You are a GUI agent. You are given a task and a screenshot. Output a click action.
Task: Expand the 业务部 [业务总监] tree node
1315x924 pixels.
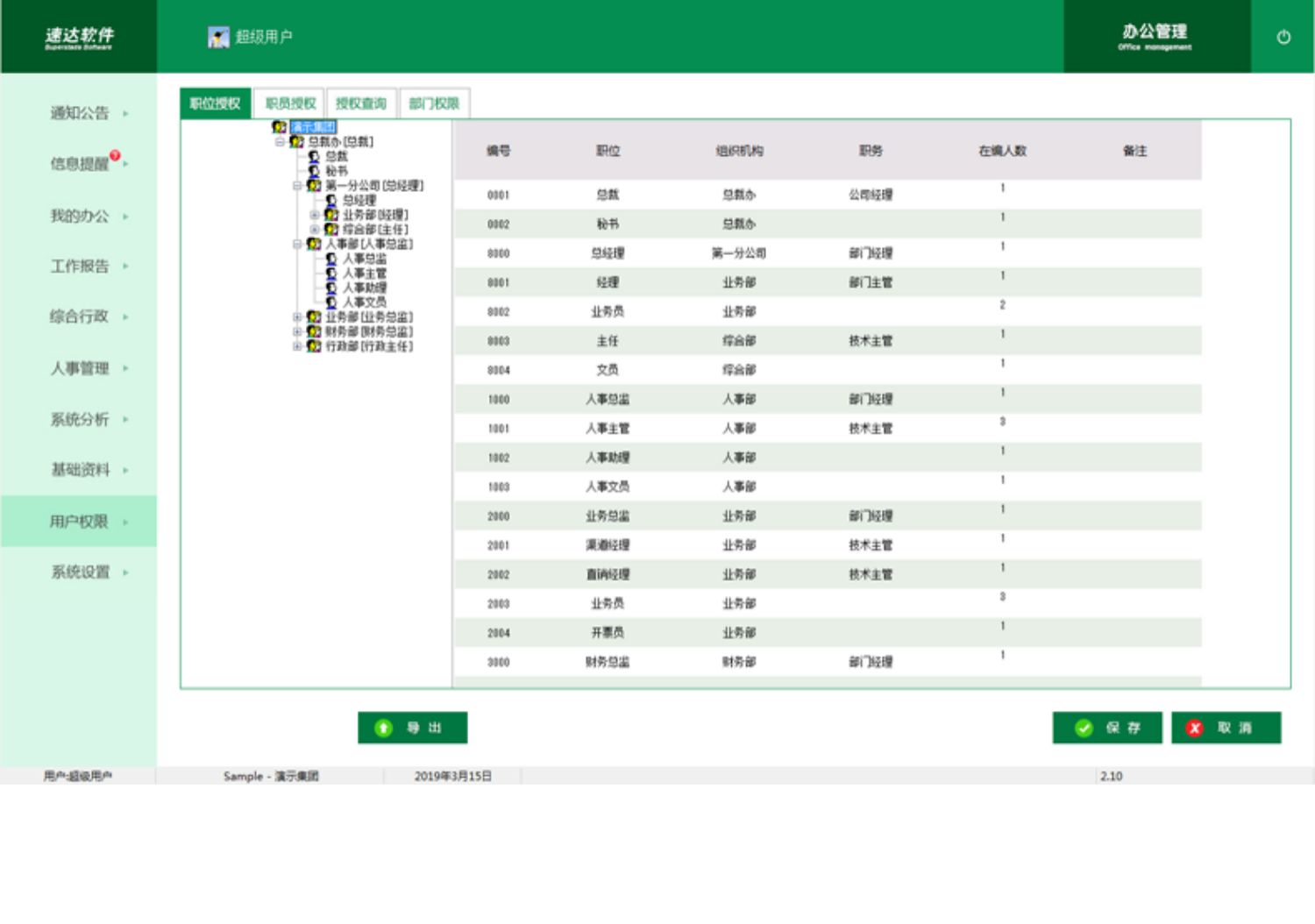[297, 317]
